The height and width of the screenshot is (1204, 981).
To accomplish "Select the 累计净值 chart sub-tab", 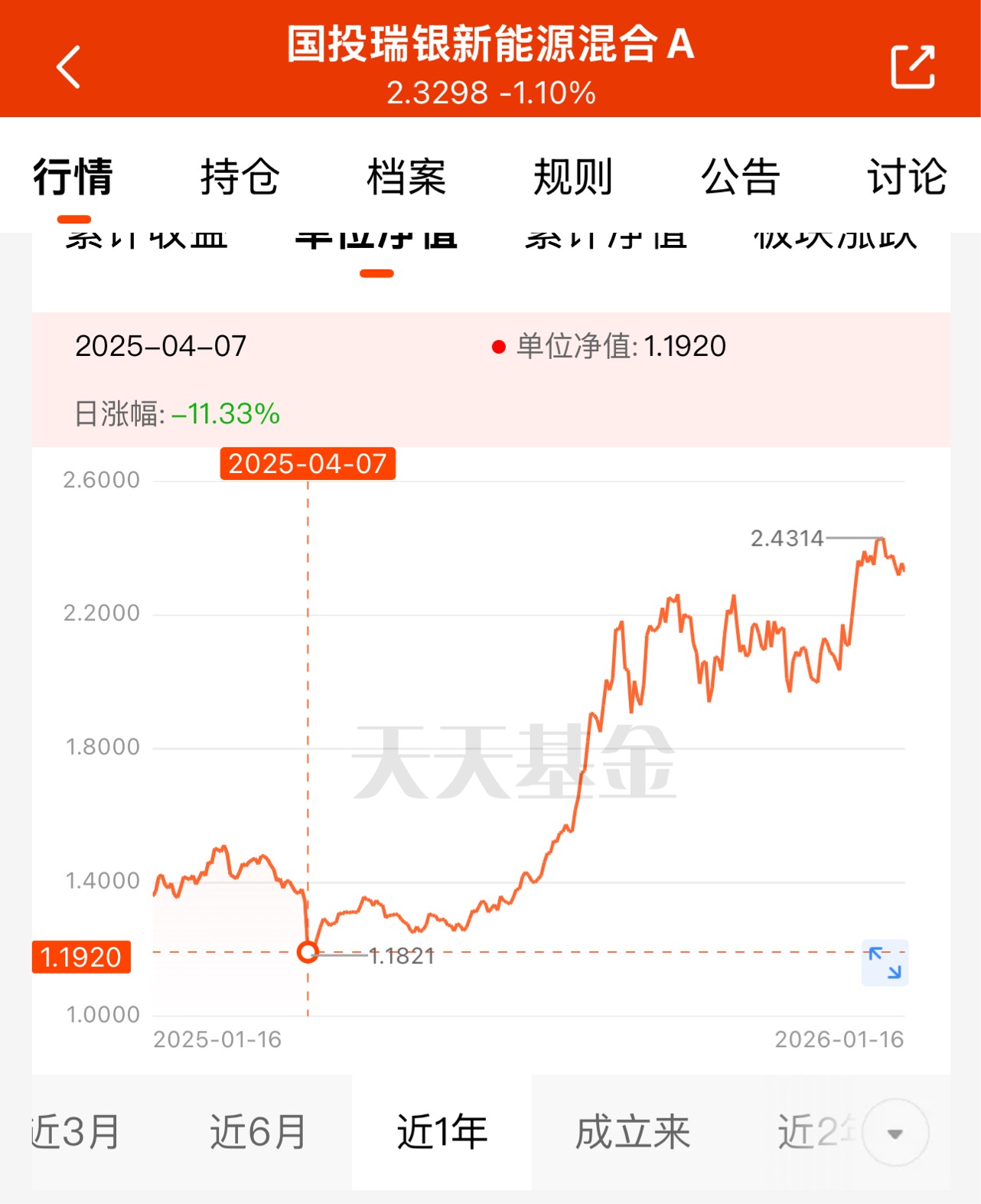I will point(605,240).
